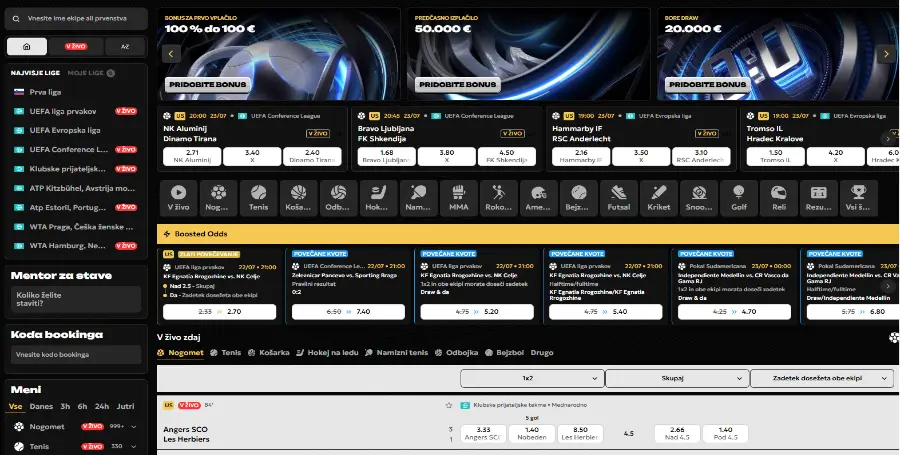This screenshot has width=900, height=455.
Task: Select Odbojka live tab
Action: coord(456,352)
